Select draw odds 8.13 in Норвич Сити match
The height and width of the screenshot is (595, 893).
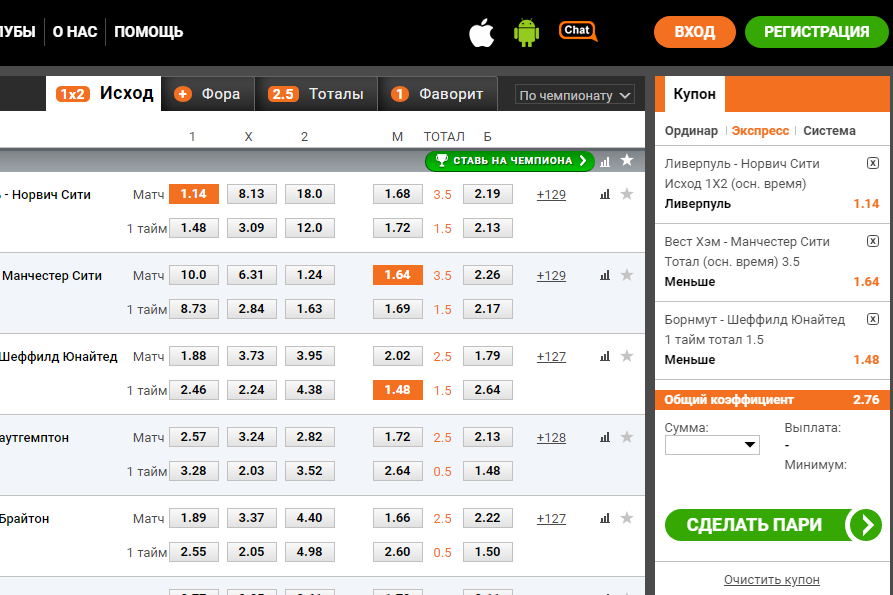[252, 194]
